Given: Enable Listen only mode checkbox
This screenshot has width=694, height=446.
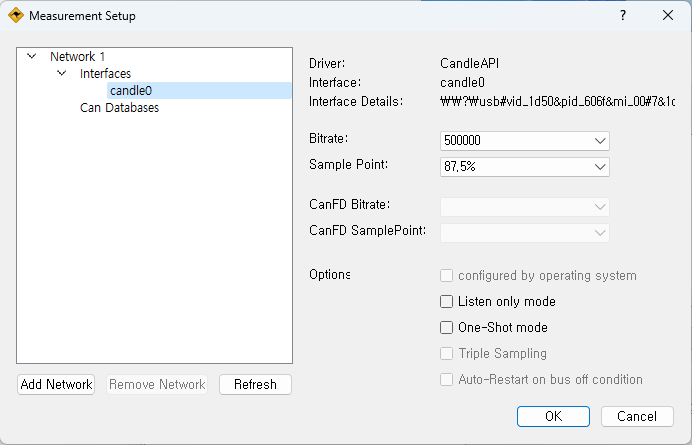Looking at the screenshot, I should tap(447, 302).
